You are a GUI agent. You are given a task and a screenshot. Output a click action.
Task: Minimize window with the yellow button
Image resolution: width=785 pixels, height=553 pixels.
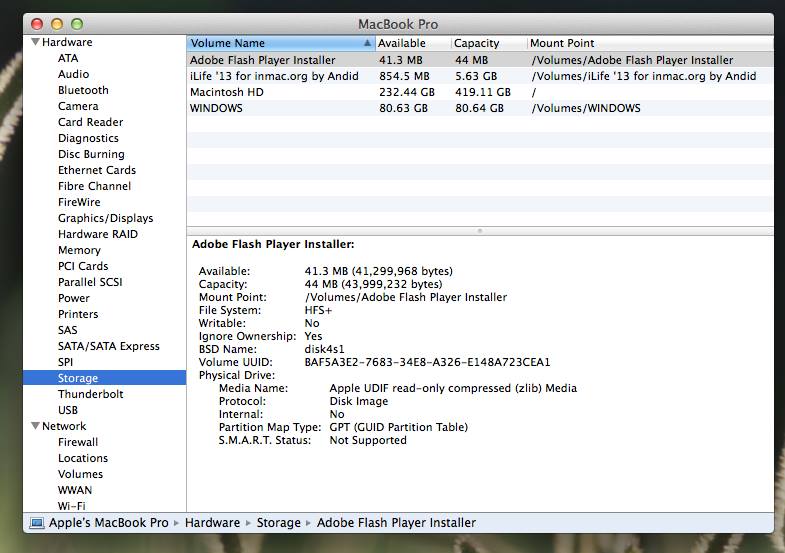click(x=57, y=24)
